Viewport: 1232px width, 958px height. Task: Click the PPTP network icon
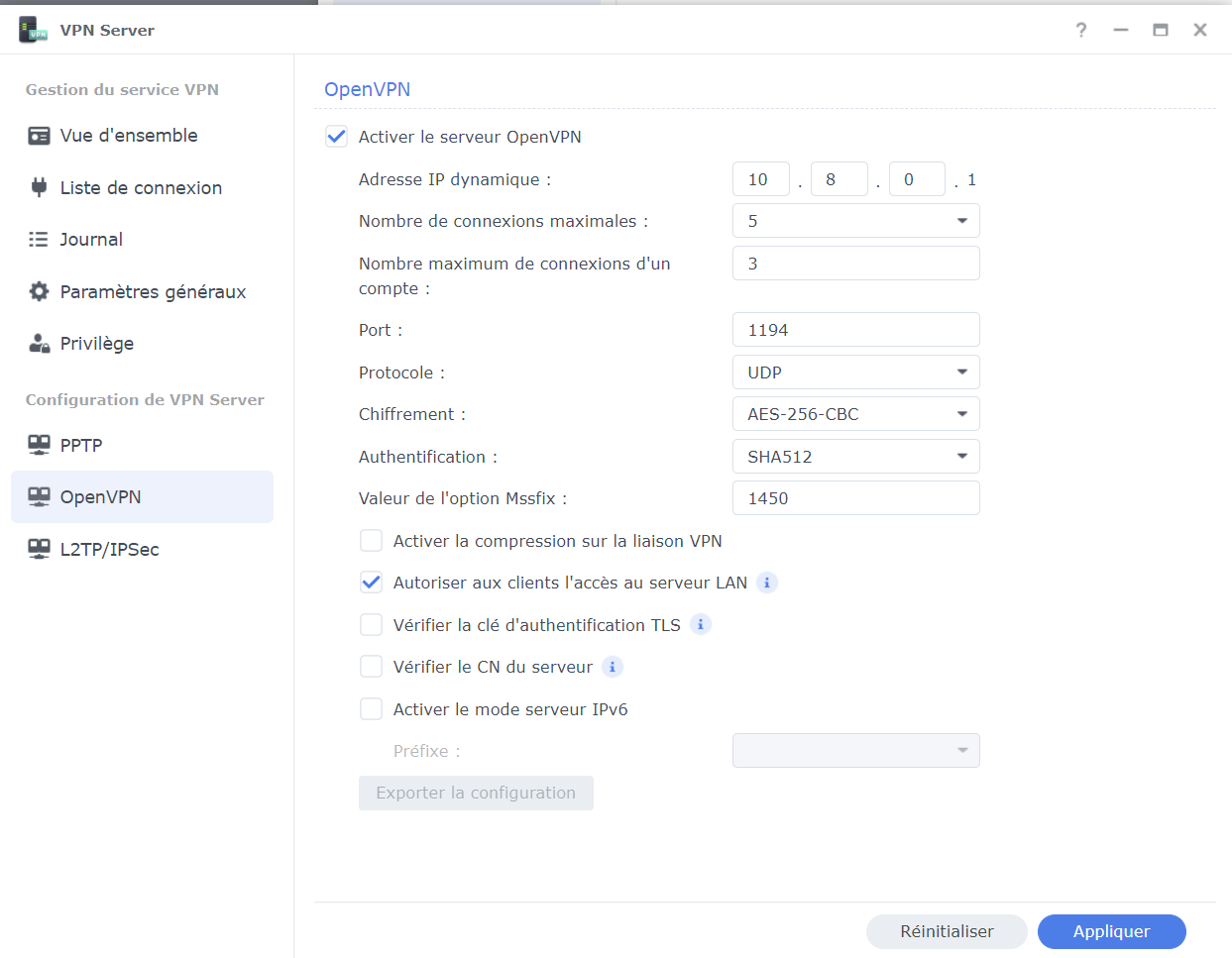(x=39, y=445)
